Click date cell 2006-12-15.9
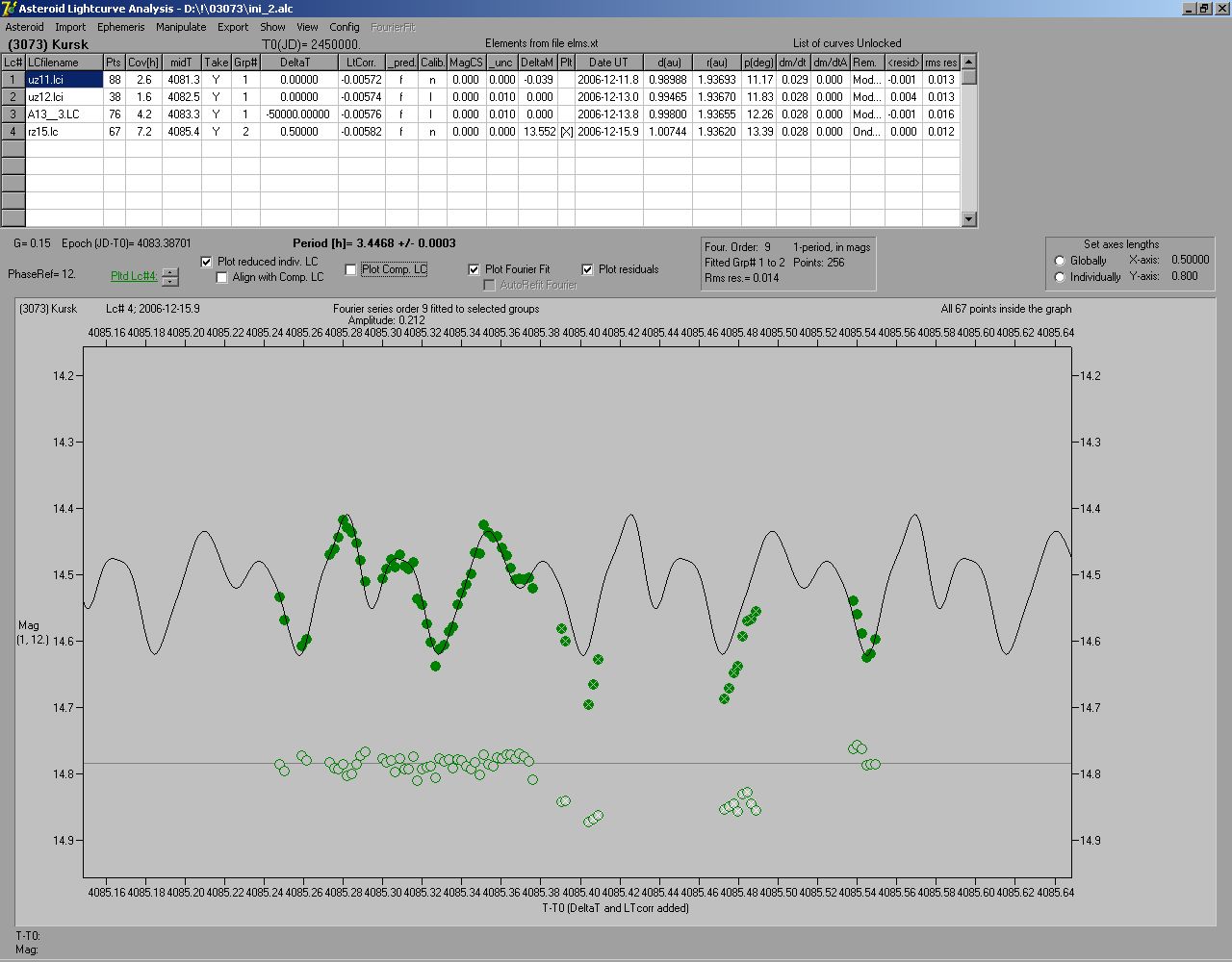1232x962 pixels. pyautogui.click(x=608, y=132)
